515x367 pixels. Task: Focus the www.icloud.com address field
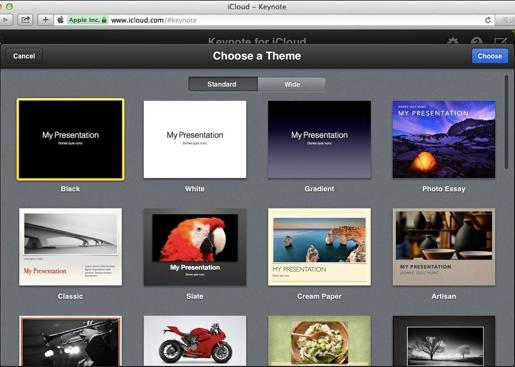tap(267, 20)
